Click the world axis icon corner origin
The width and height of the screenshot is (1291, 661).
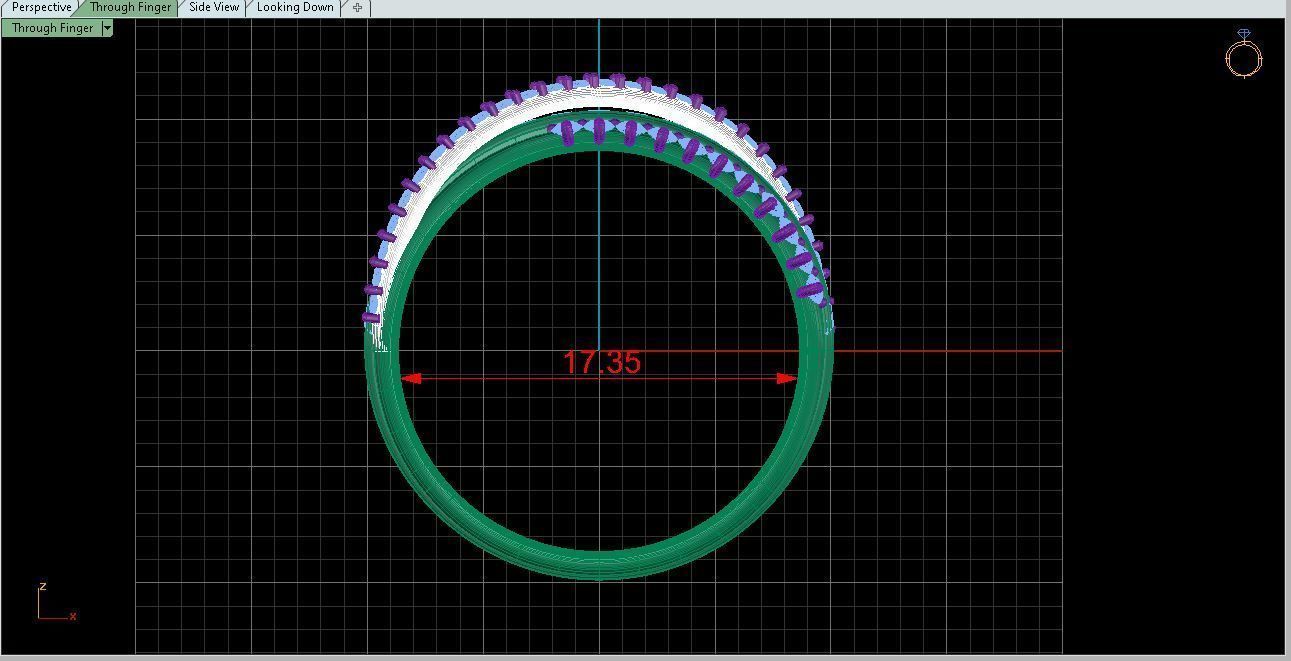coord(40,617)
